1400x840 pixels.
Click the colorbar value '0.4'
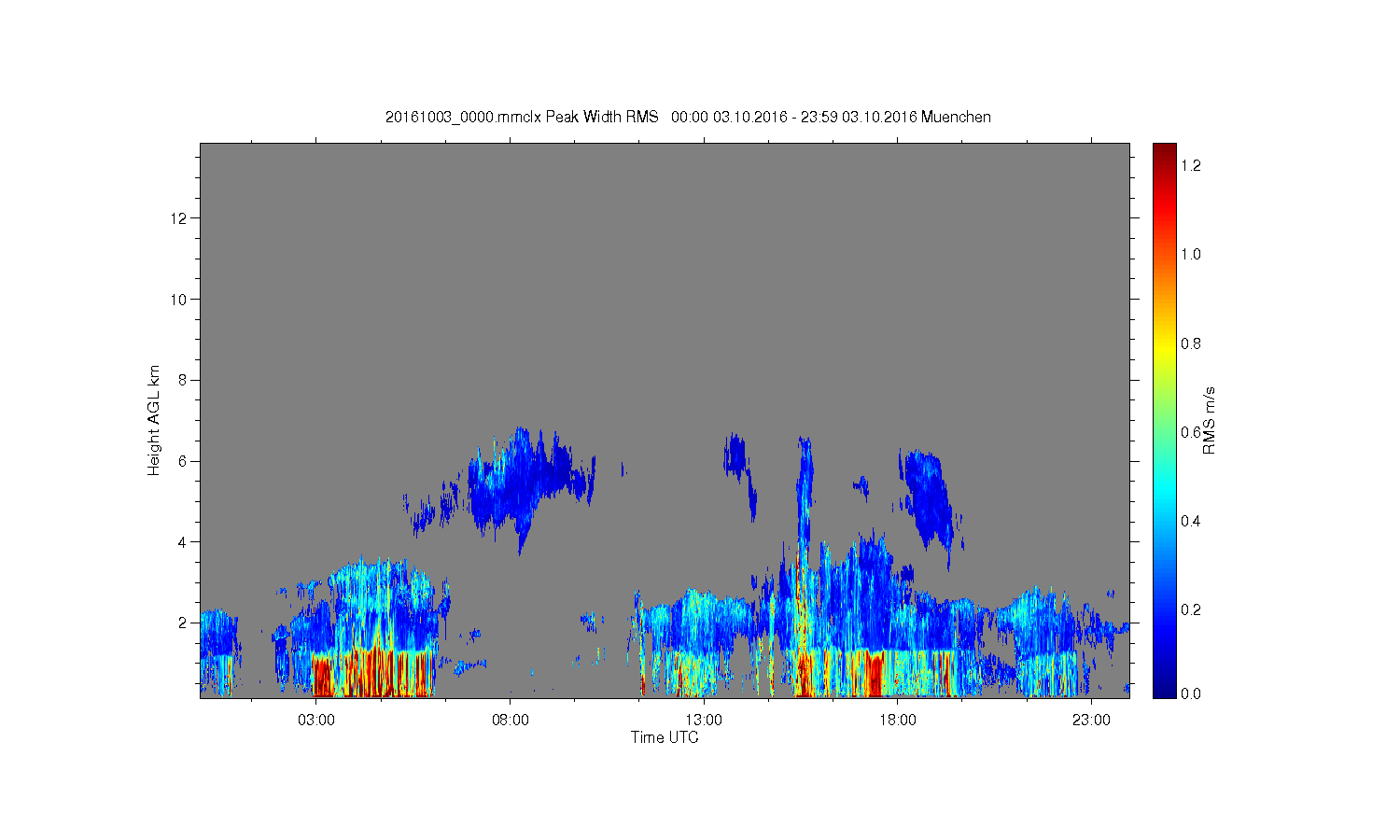pyautogui.click(x=1190, y=521)
